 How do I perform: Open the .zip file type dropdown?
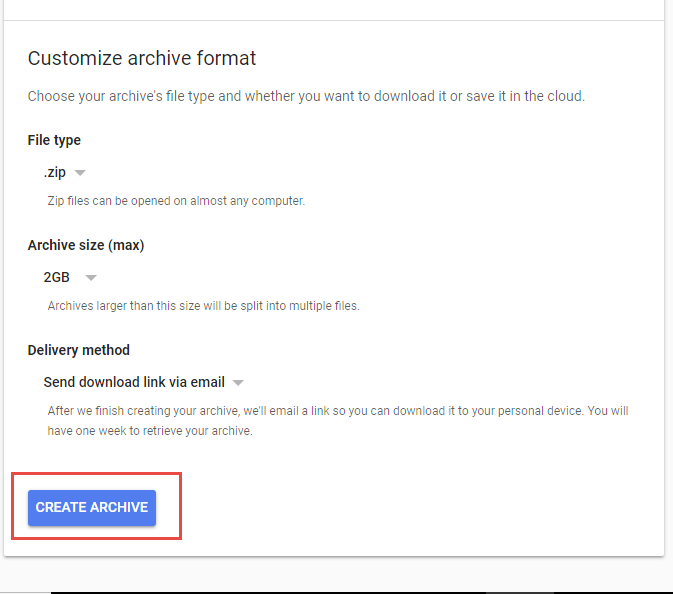coord(65,173)
